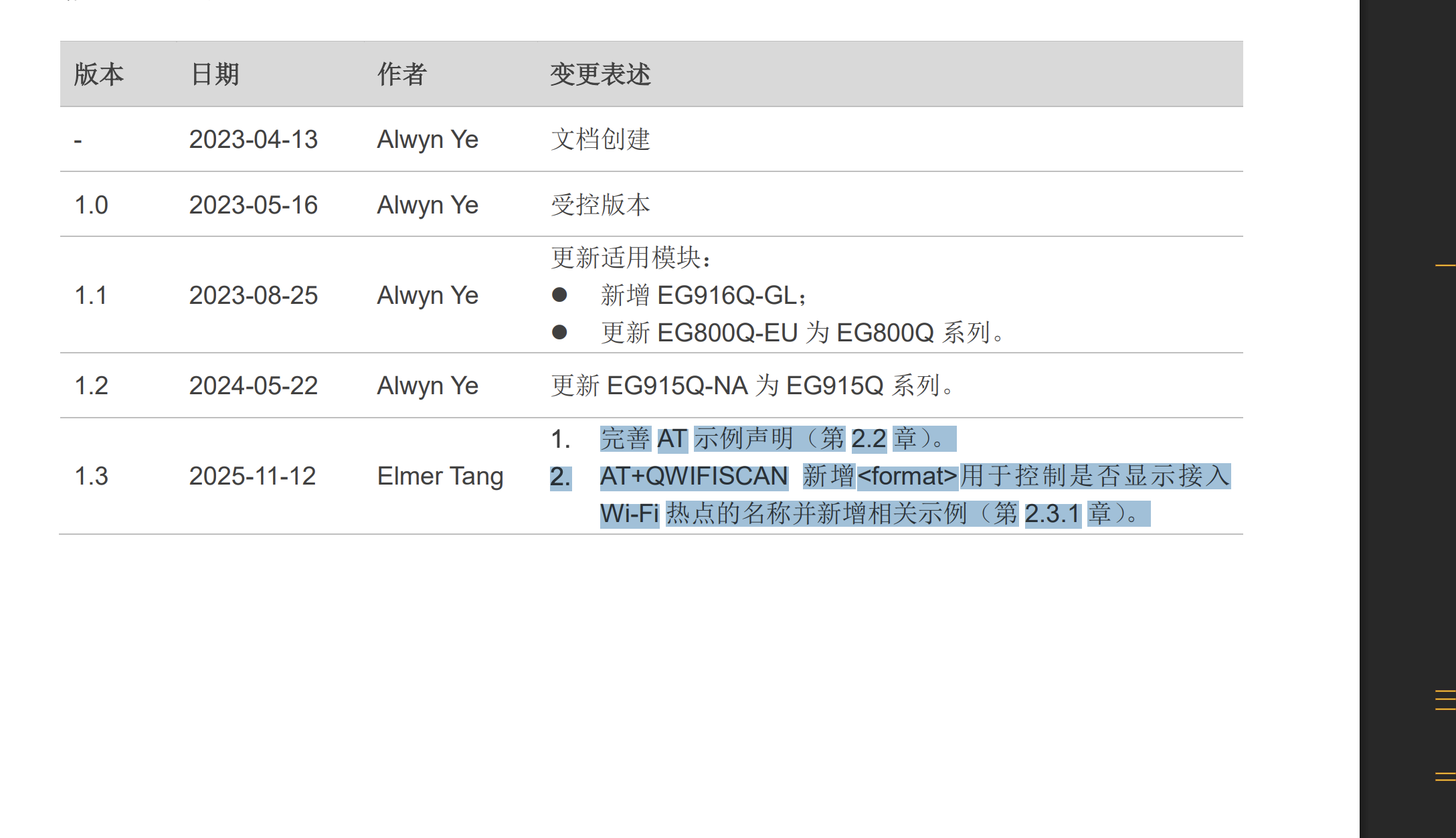Click the 作者 column header
Image resolution: width=1456 pixels, height=838 pixels.
401,74
